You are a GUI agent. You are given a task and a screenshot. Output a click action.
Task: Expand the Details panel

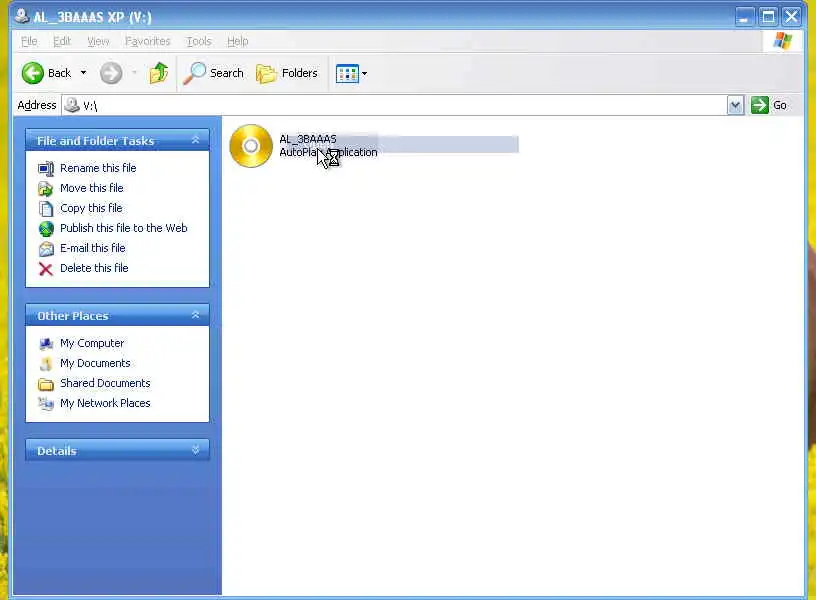[x=196, y=450]
